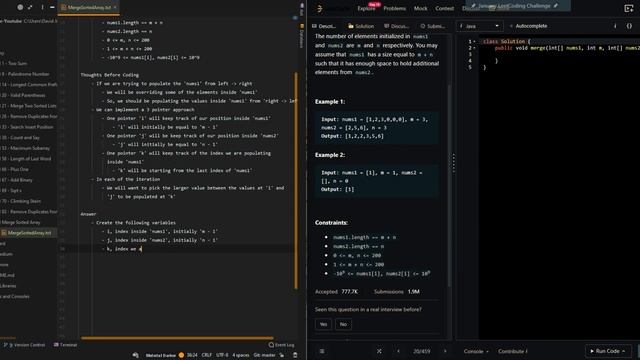The image size is (640, 360).
Task: Click the expand-all arrows icon in project panel
Action: (30, 7)
